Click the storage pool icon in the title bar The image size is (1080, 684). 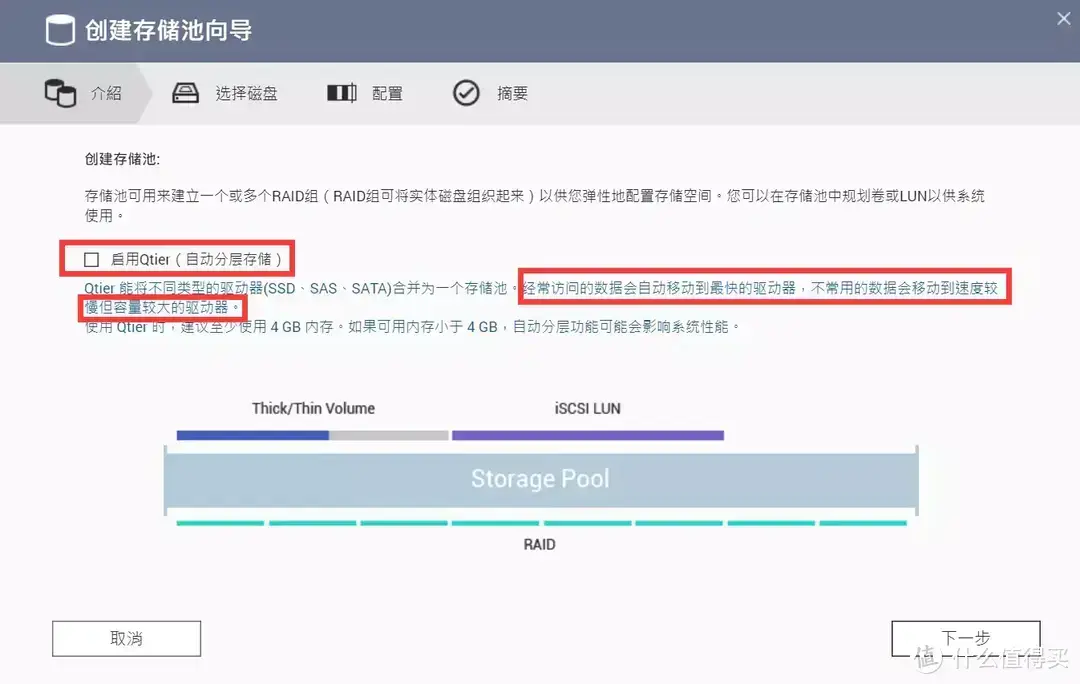click(59, 29)
